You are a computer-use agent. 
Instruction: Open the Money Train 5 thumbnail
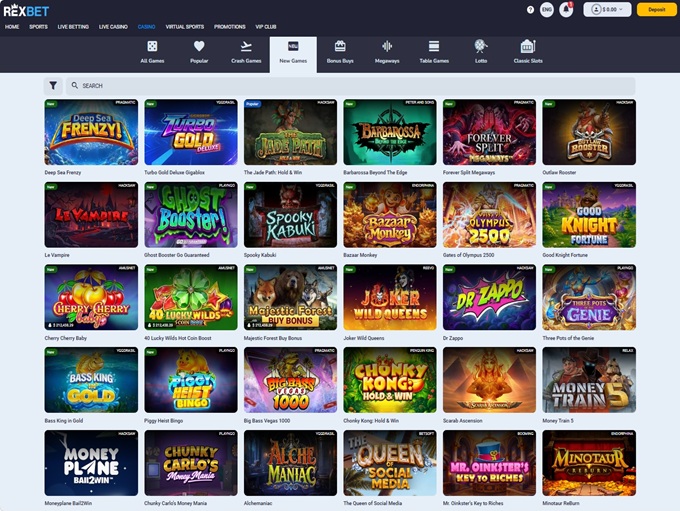(589, 380)
